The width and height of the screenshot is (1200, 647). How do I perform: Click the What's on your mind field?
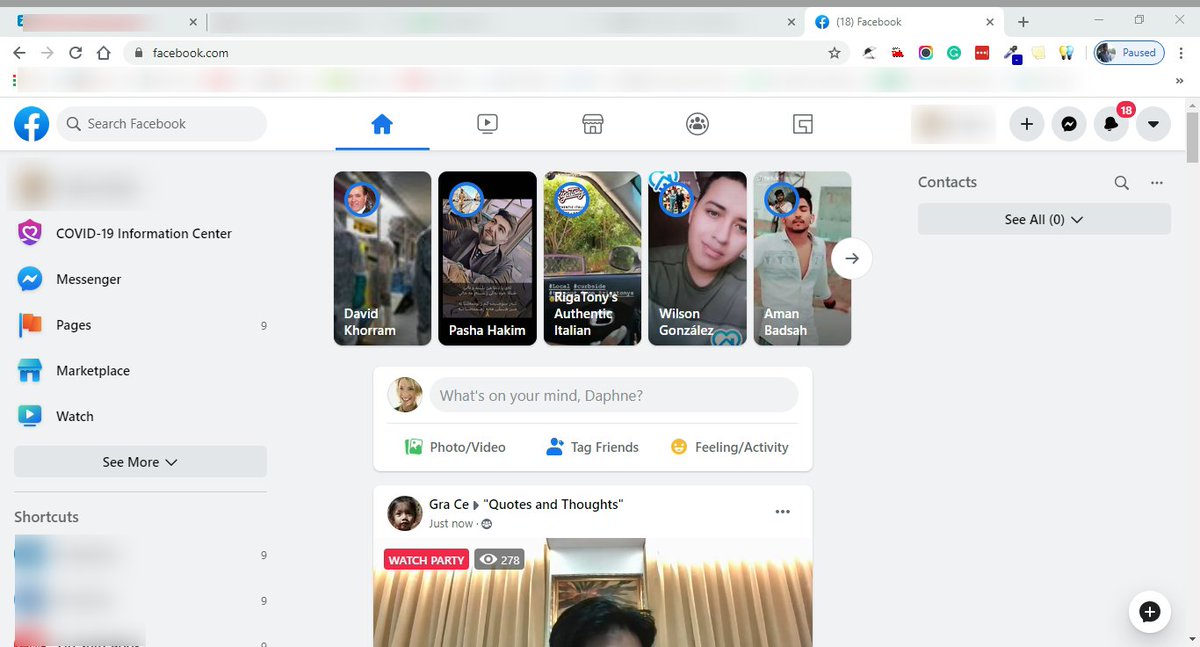tap(614, 395)
